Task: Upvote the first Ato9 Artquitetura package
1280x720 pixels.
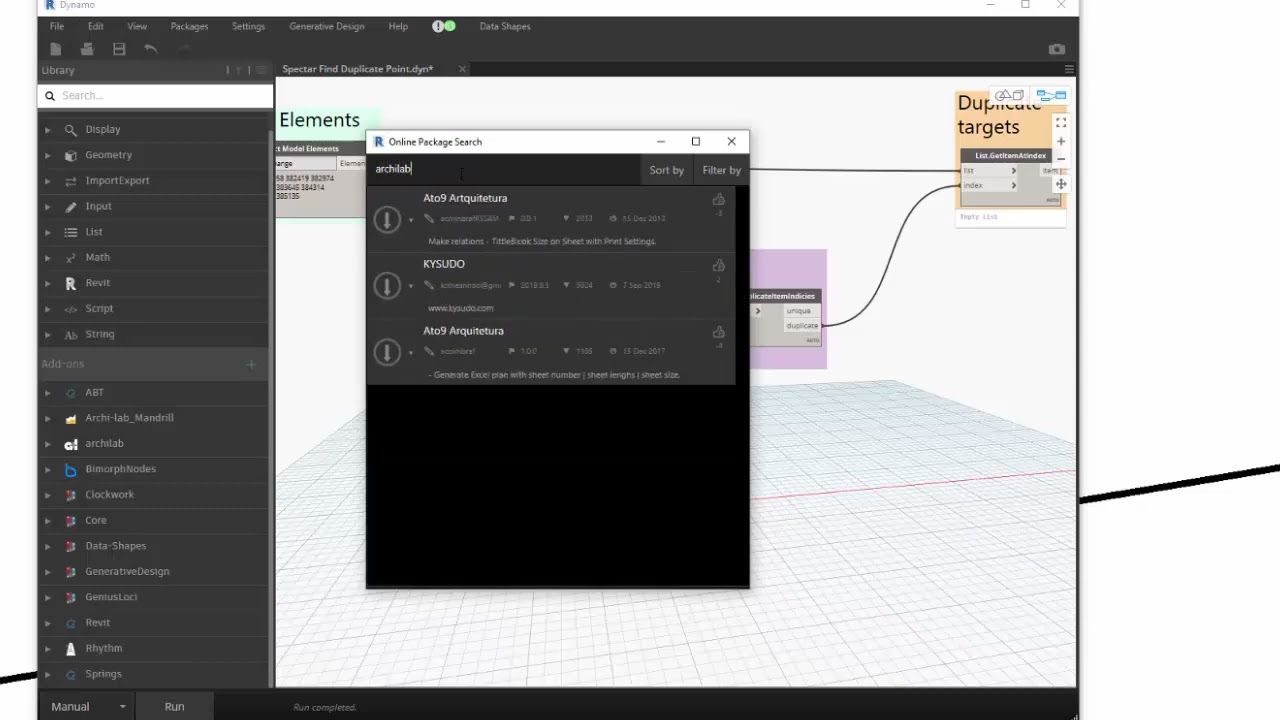Action: [x=718, y=200]
